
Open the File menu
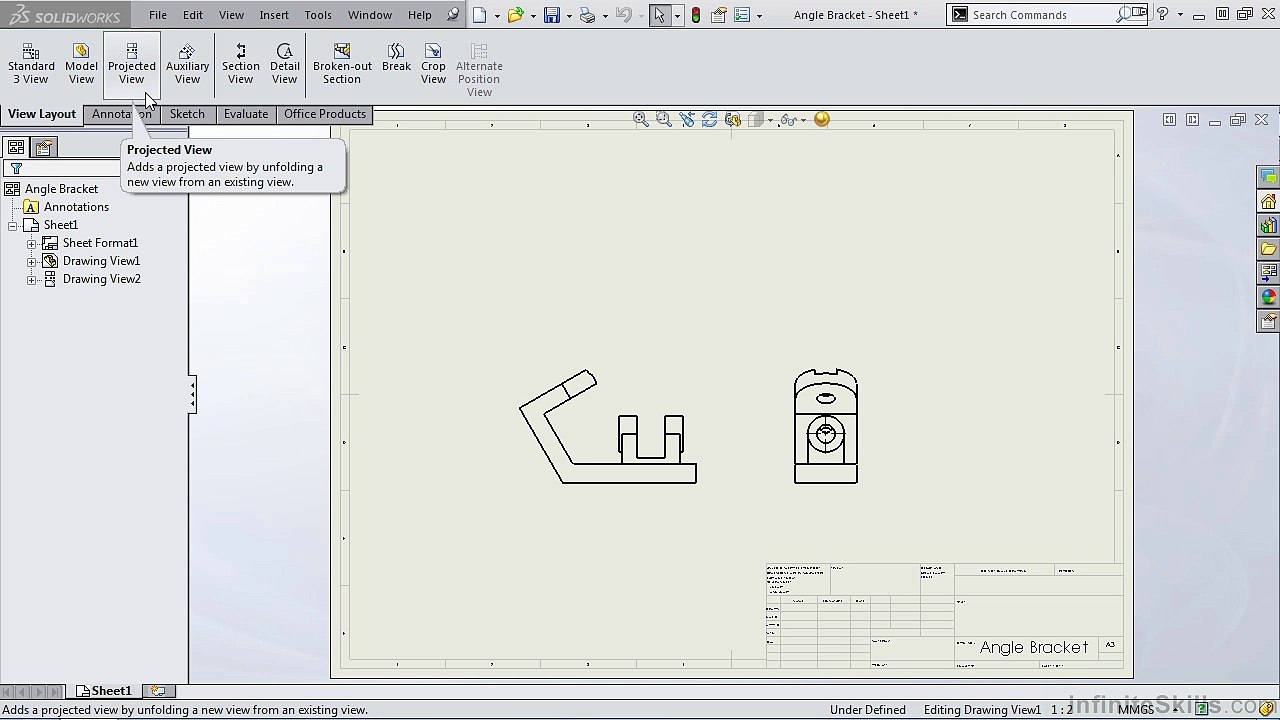(158, 15)
